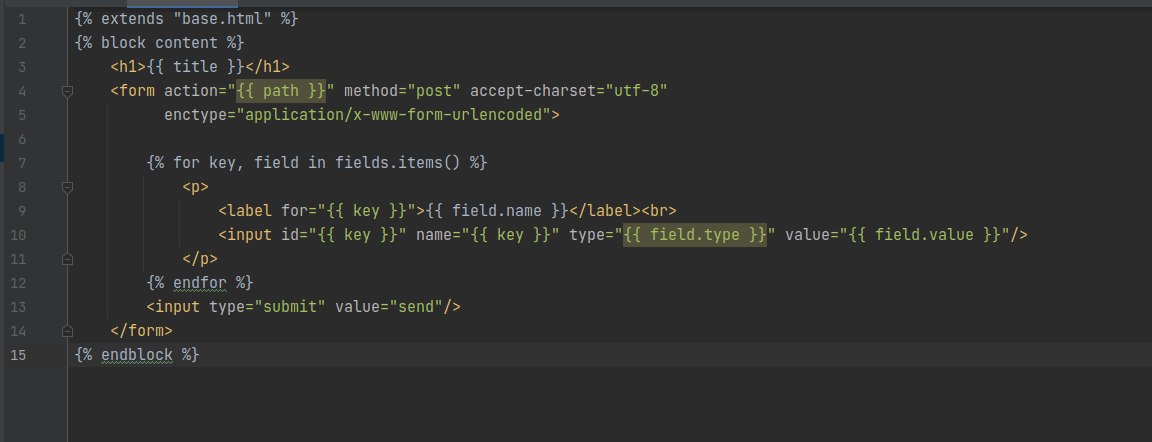Viewport: 1152px width, 442px height.
Task: Click line number 7 in the gutter
Action: point(22,163)
